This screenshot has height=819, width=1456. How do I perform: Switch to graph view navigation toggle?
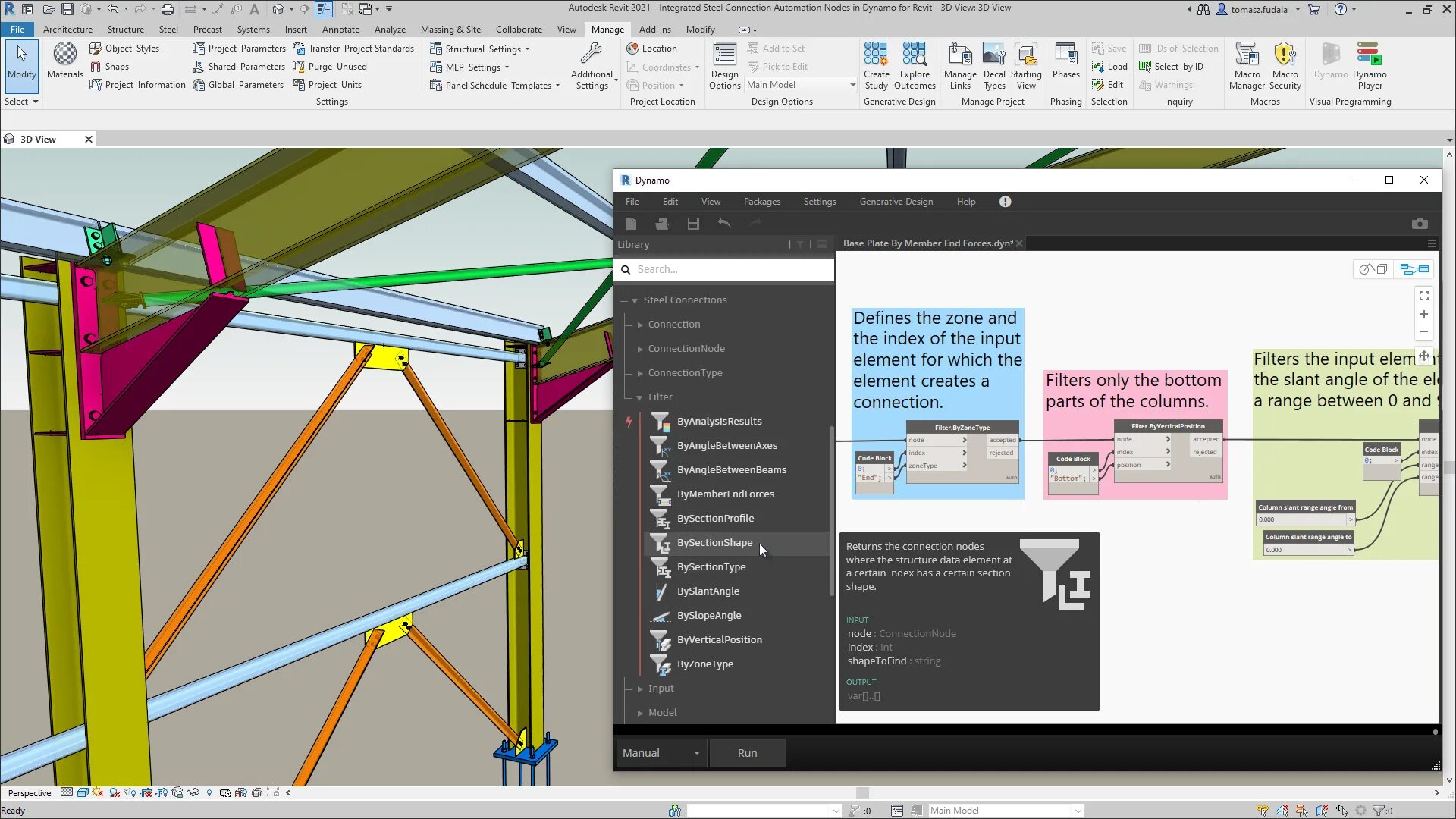(x=1414, y=269)
